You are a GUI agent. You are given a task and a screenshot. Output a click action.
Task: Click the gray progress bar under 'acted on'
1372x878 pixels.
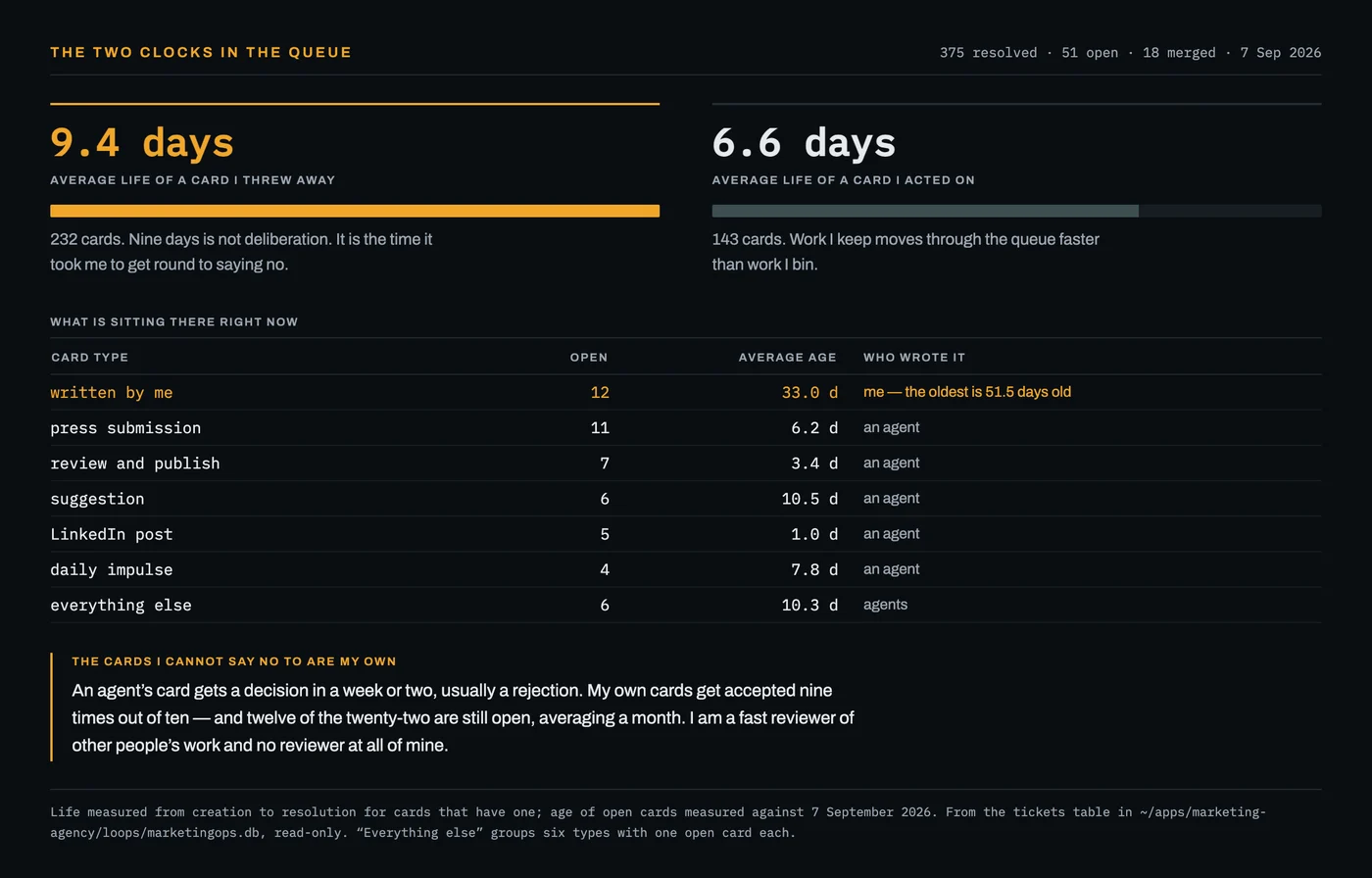pos(1016,211)
